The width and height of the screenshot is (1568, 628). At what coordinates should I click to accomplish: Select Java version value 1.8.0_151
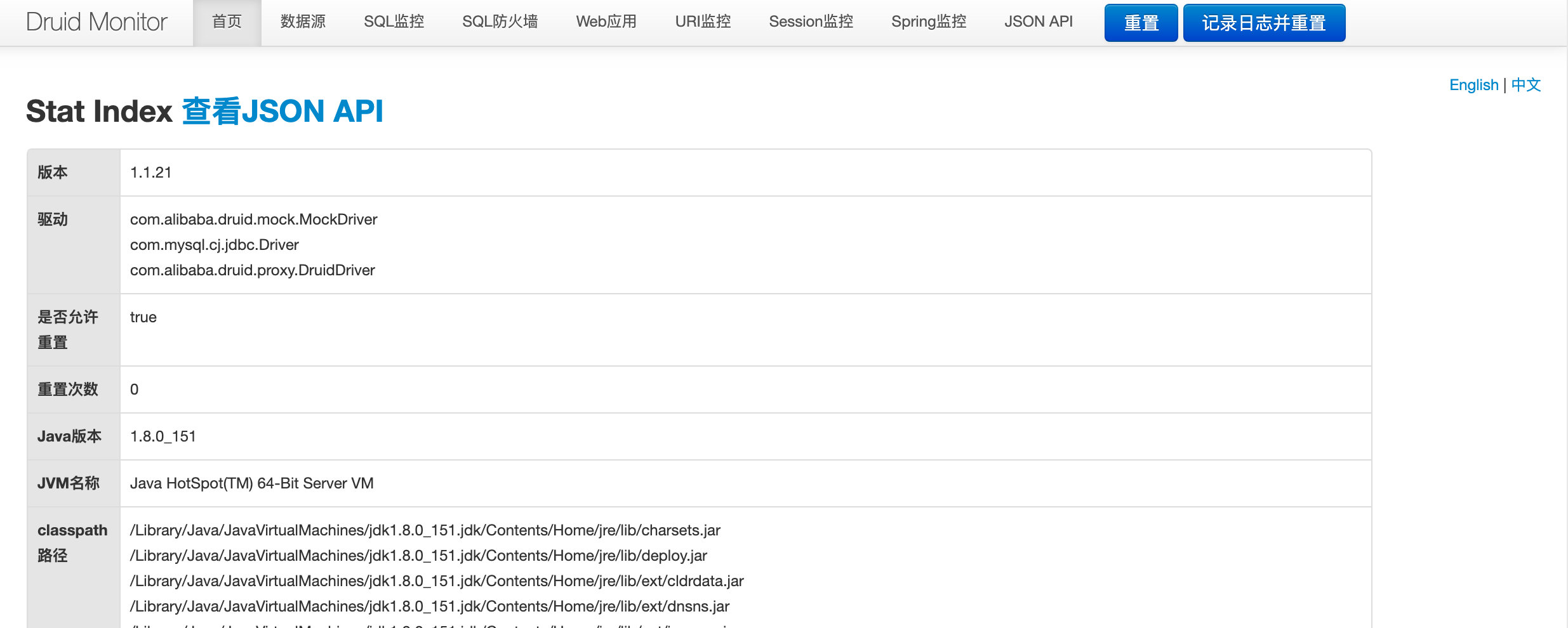[x=163, y=436]
